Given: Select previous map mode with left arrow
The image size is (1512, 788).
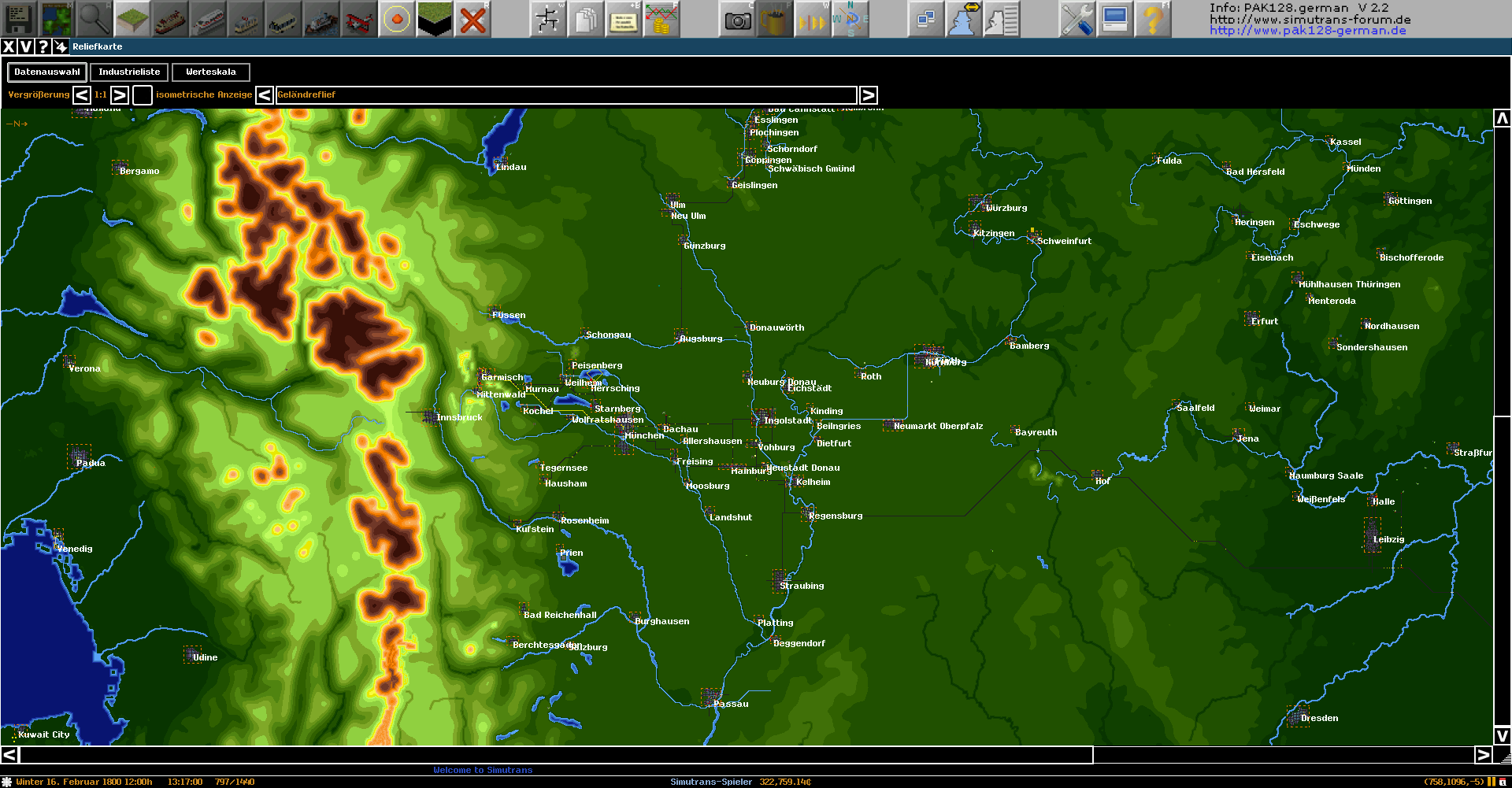Looking at the screenshot, I should [265, 95].
